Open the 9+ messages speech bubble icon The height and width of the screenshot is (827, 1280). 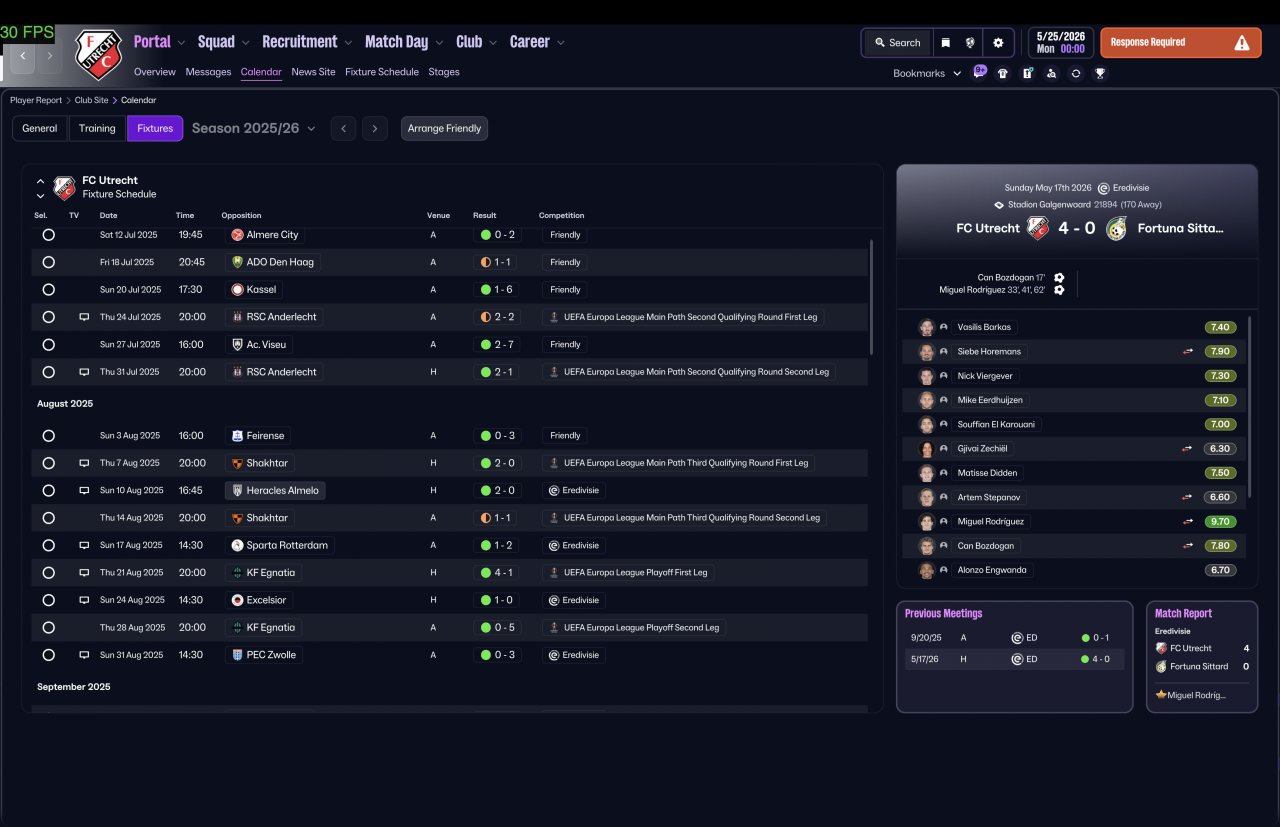coord(979,72)
